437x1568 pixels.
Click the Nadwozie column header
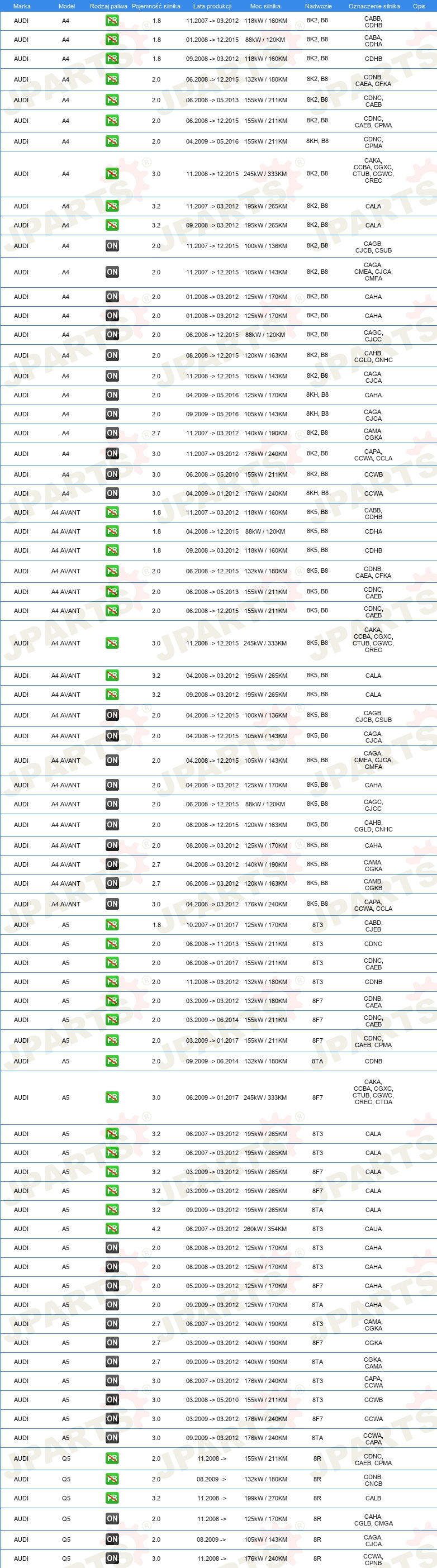[x=319, y=6]
